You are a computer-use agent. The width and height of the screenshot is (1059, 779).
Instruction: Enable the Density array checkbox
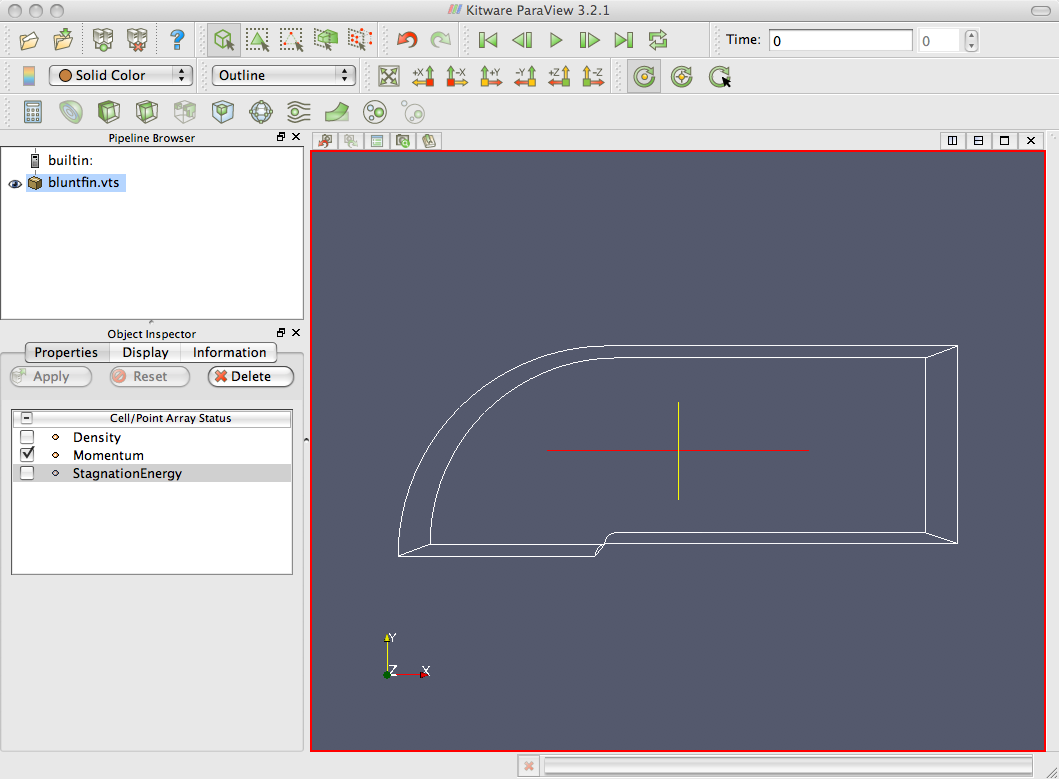click(x=27, y=437)
